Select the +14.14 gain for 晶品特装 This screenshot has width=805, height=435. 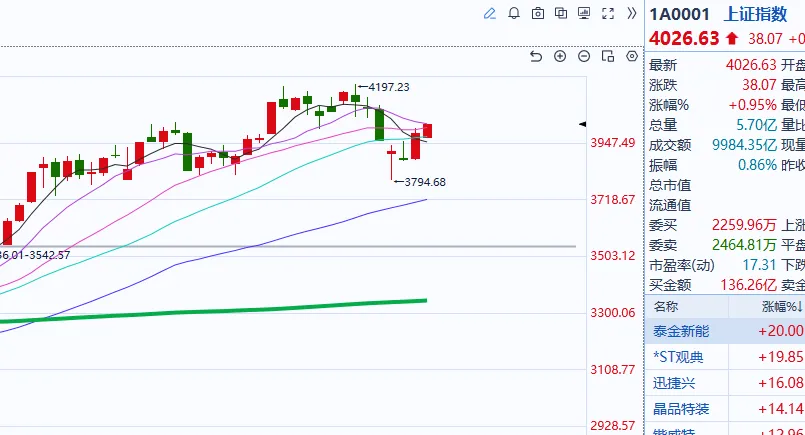click(781, 409)
